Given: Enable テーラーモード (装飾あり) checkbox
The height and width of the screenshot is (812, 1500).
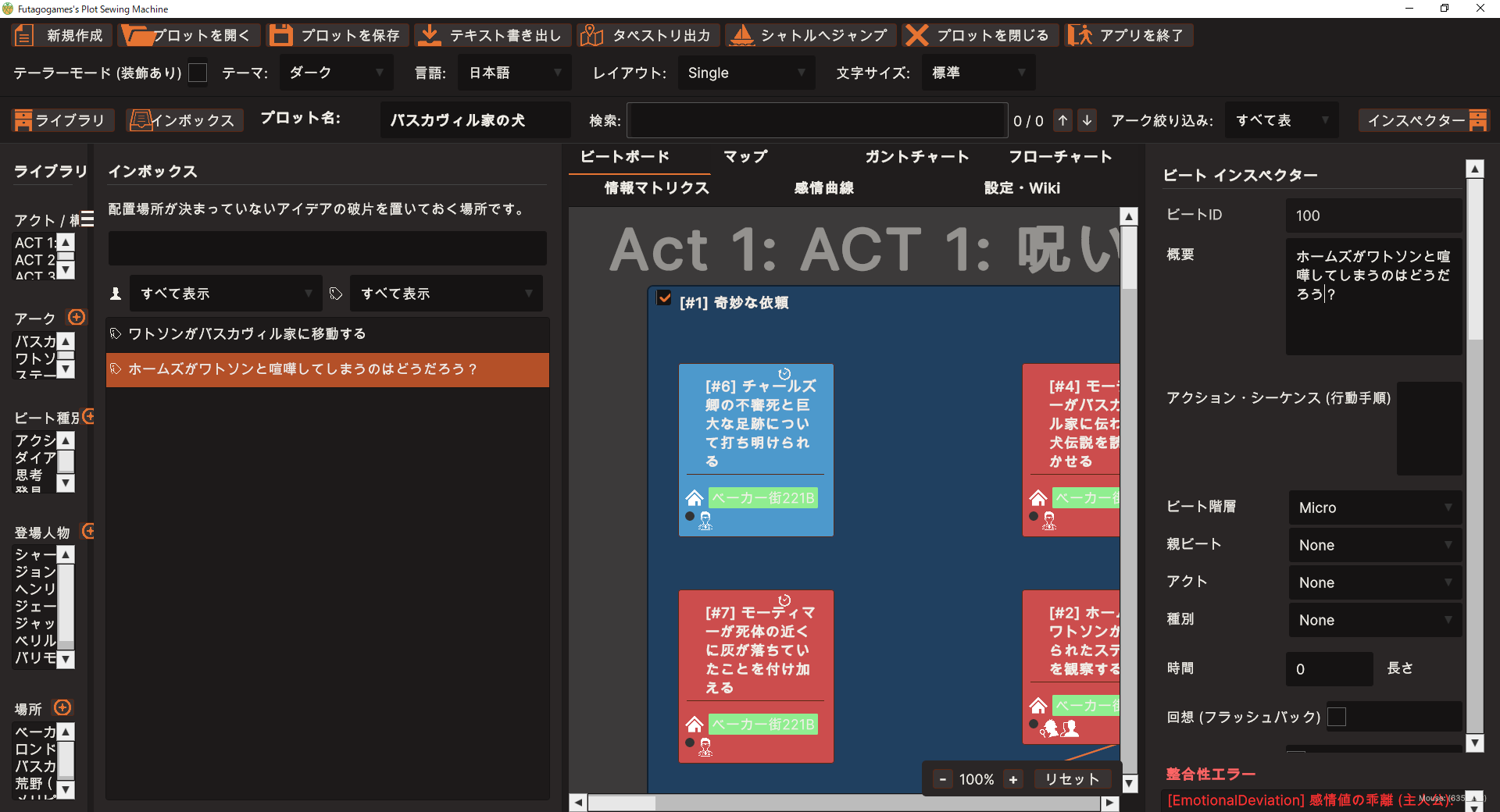Looking at the screenshot, I should coord(198,73).
